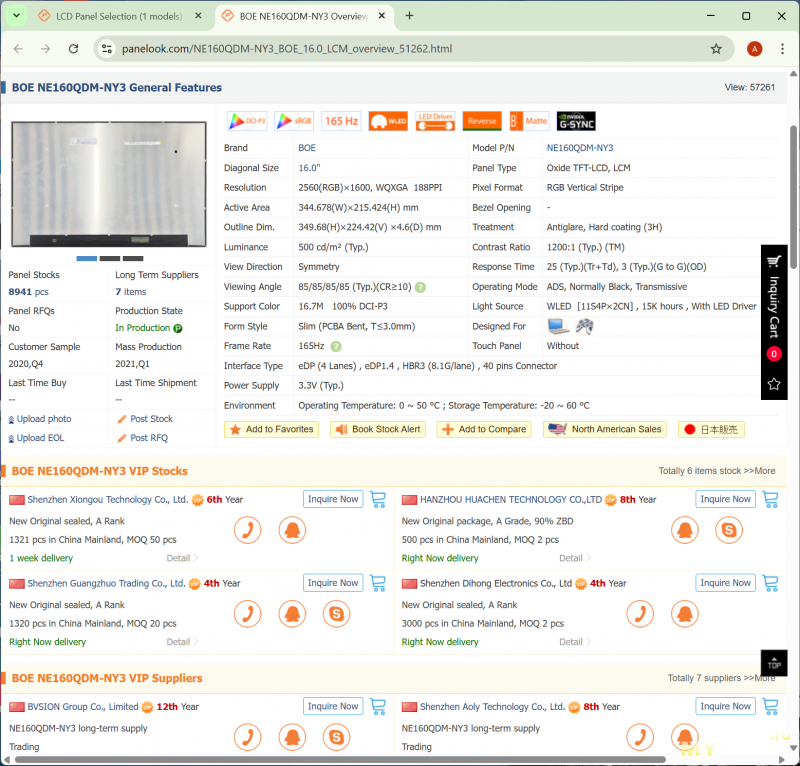The image size is (800, 766).
Task: Expand Detail for Shenzhen Xiongou Technology stock
Action: pos(182,558)
